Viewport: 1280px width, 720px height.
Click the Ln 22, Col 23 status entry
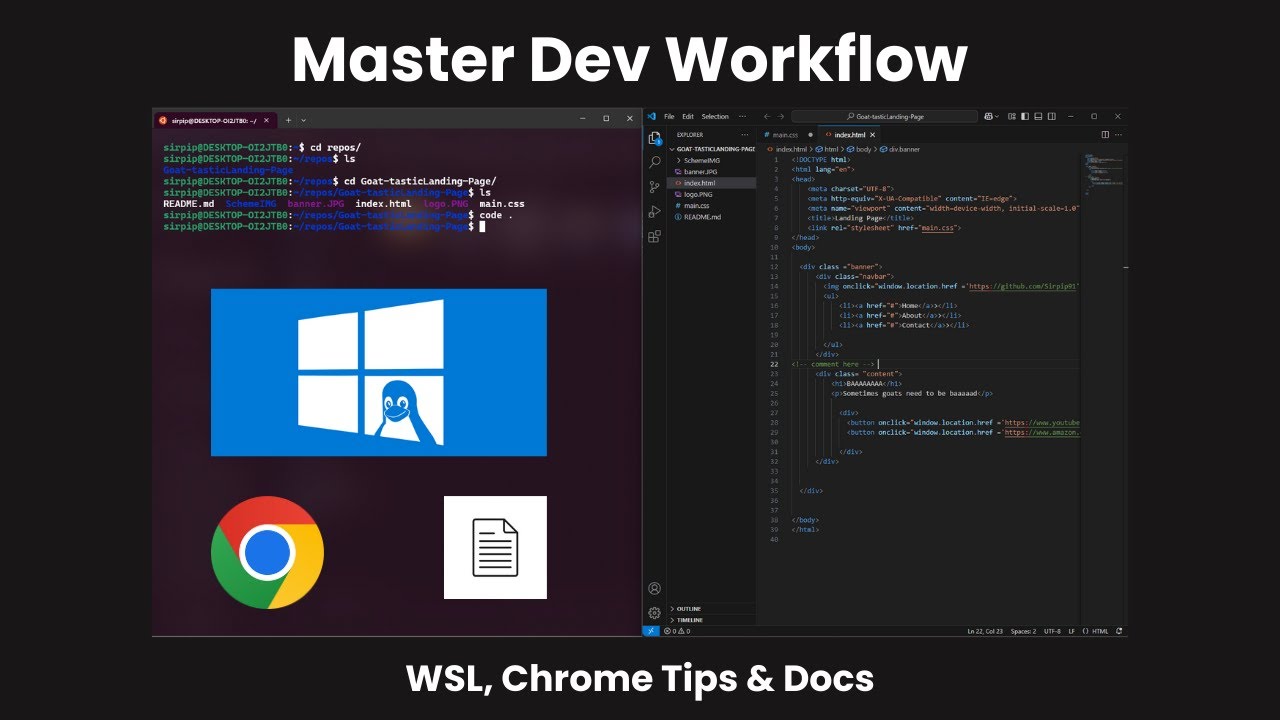pos(985,631)
